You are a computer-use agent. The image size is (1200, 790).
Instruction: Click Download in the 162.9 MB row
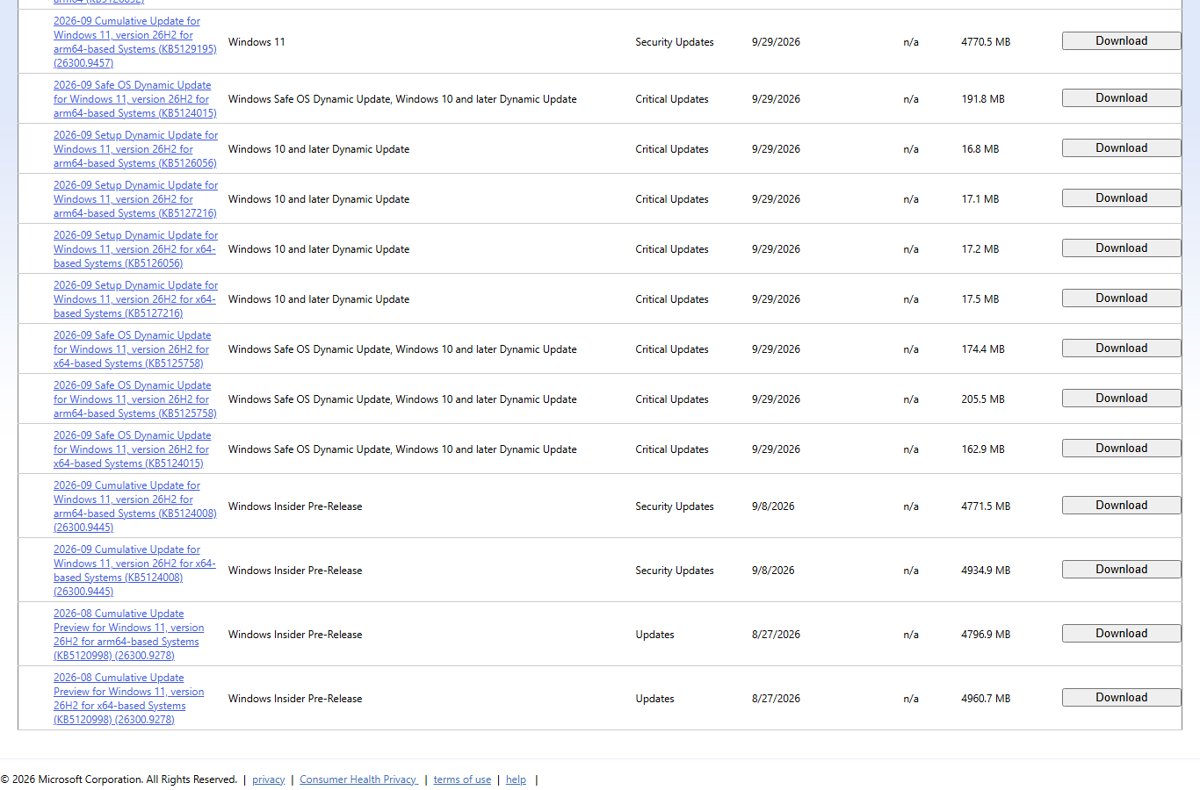tap(1121, 448)
